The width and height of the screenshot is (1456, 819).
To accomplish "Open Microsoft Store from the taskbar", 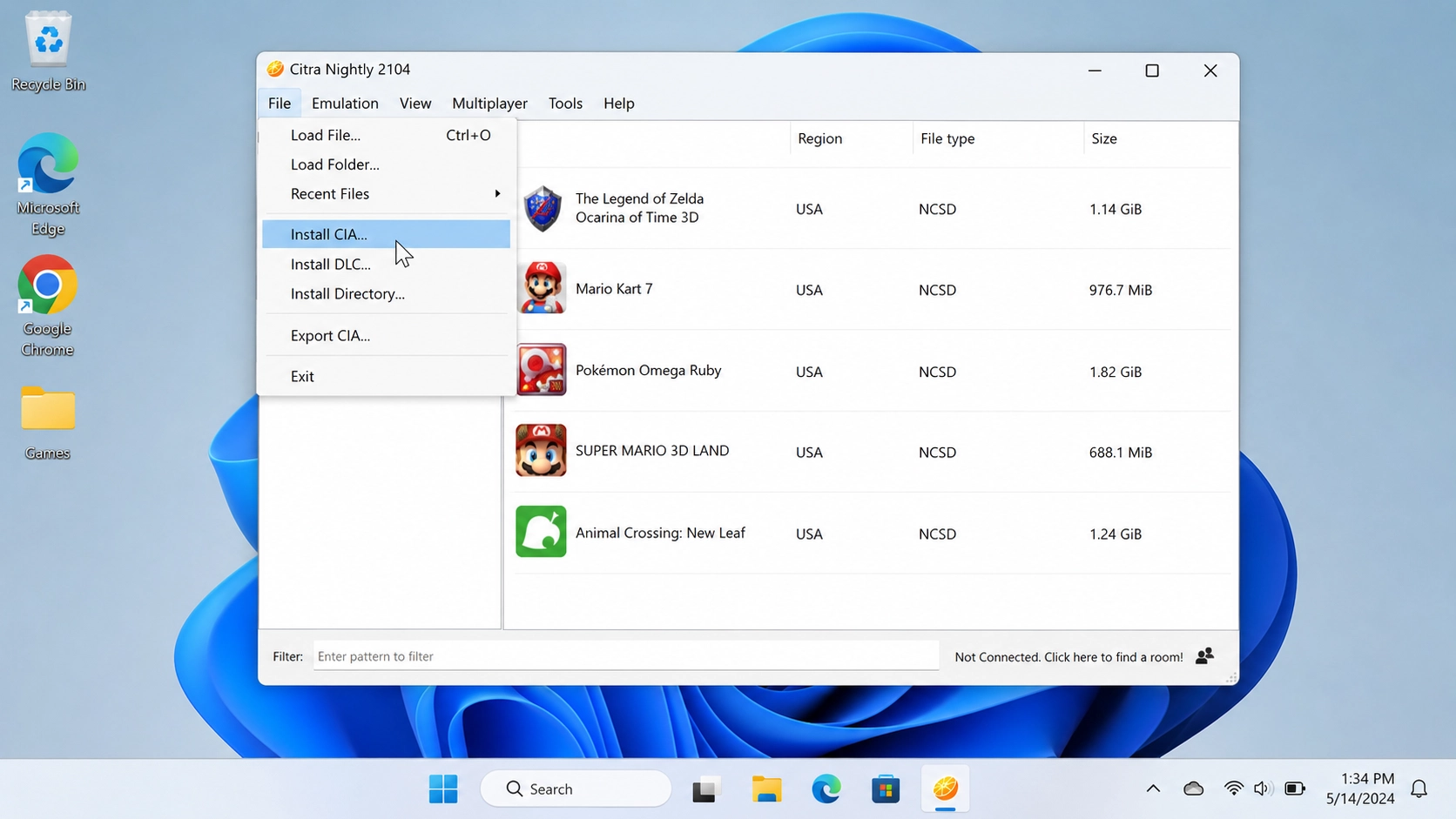I will point(886,789).
